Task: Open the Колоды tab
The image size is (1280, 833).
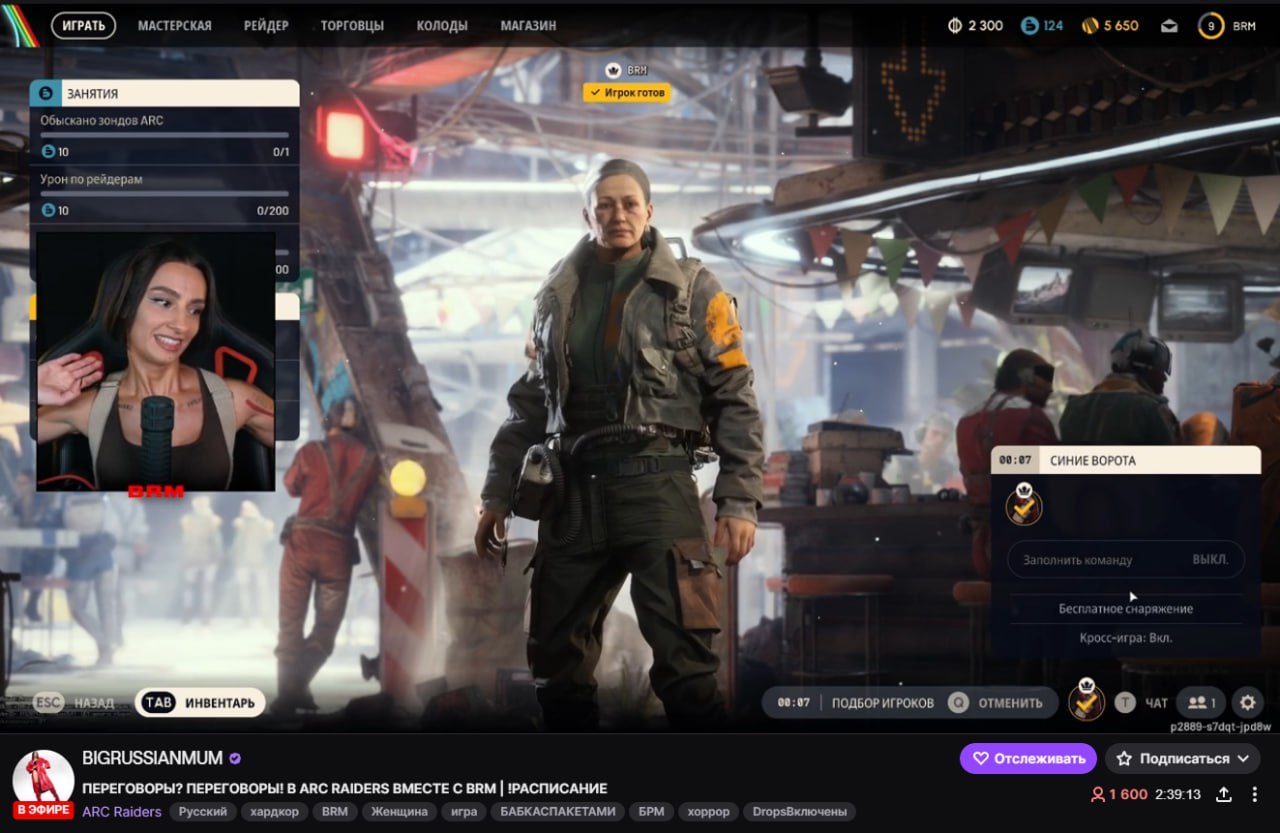Action: 443,26
